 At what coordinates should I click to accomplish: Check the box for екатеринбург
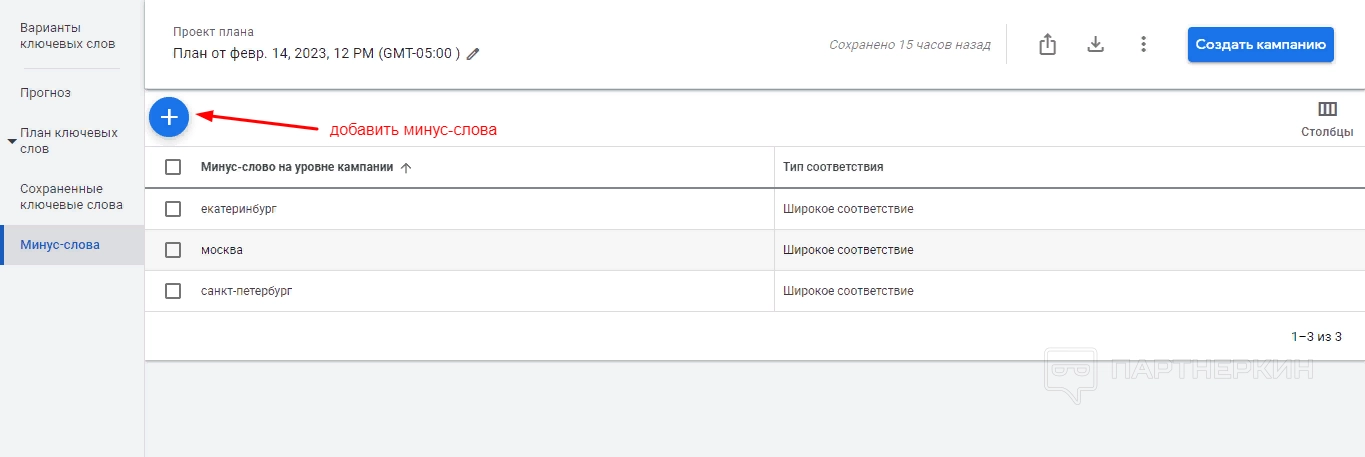(x=173, y=209)
